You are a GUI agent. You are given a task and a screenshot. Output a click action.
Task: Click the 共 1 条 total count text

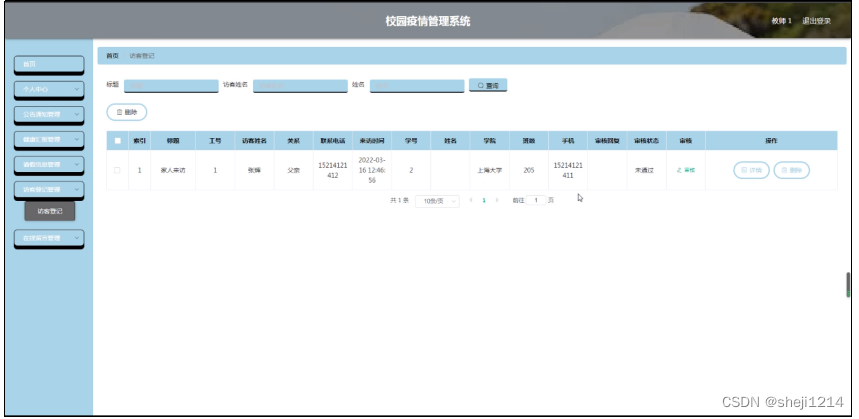(399, 200)
